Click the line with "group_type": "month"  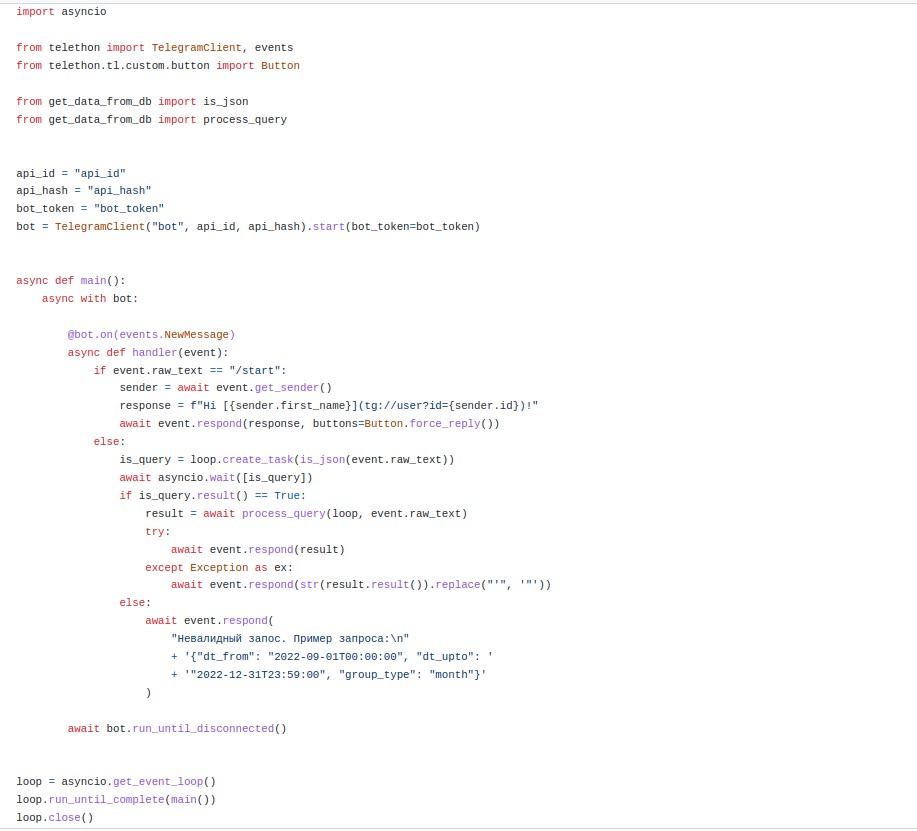pyautogui.click(x=329, y=675)
